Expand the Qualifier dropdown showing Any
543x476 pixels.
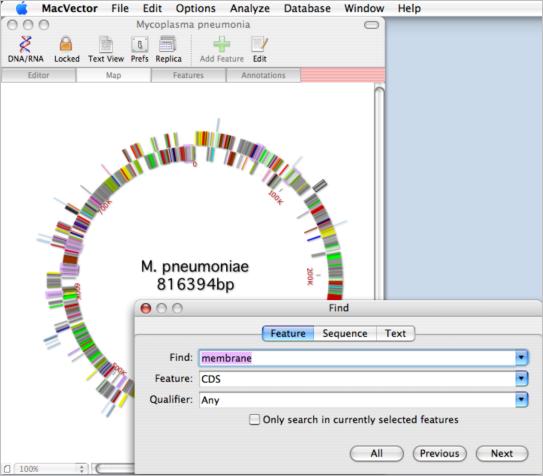[521, 400]
